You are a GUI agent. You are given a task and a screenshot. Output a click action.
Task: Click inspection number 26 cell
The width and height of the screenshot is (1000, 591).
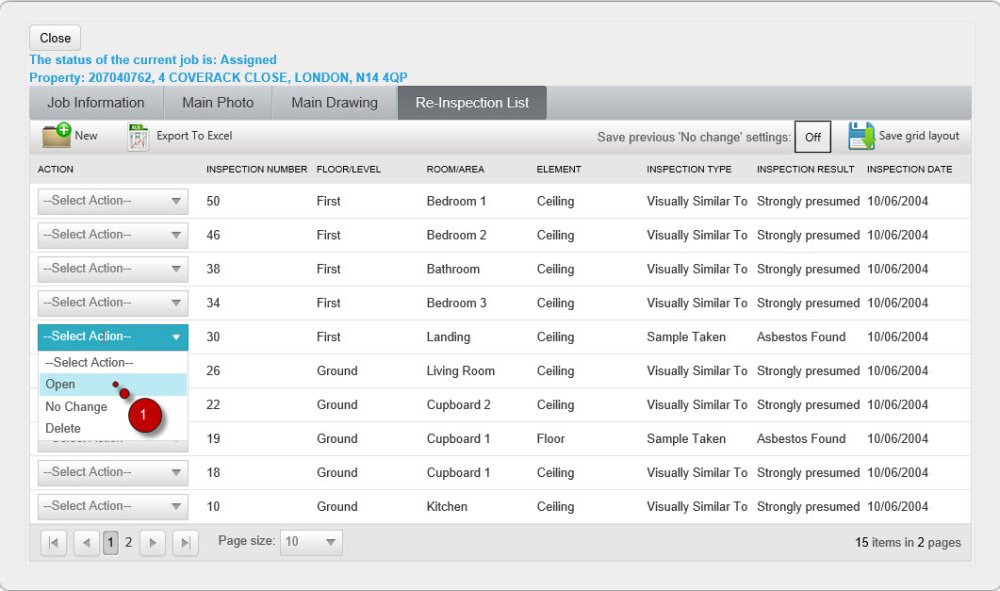213,370
